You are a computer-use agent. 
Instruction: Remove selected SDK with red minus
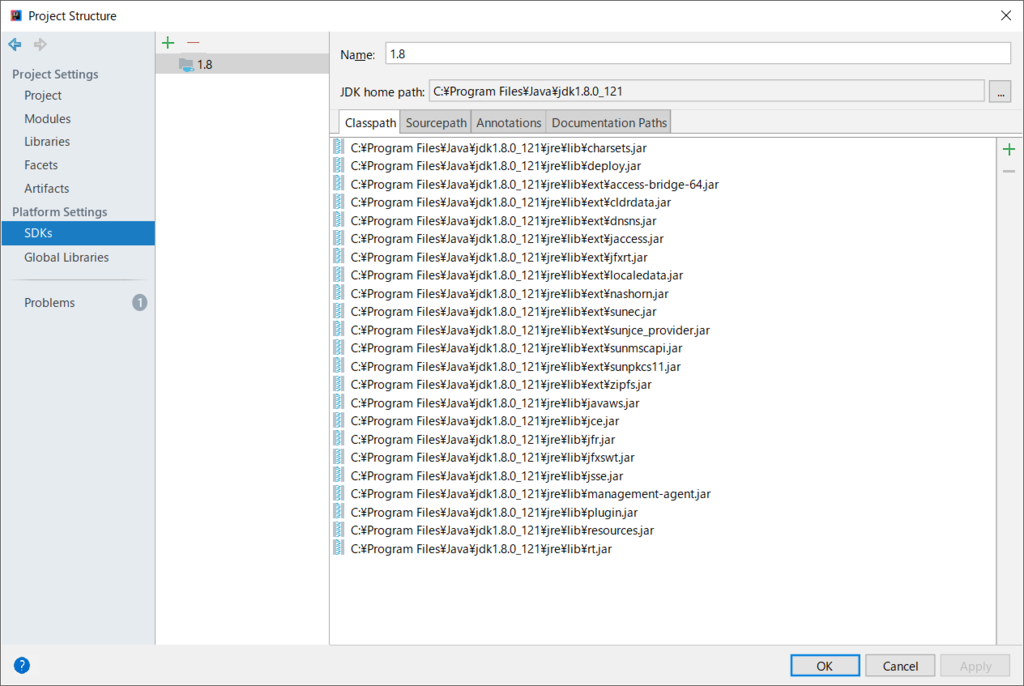(193, 42)
